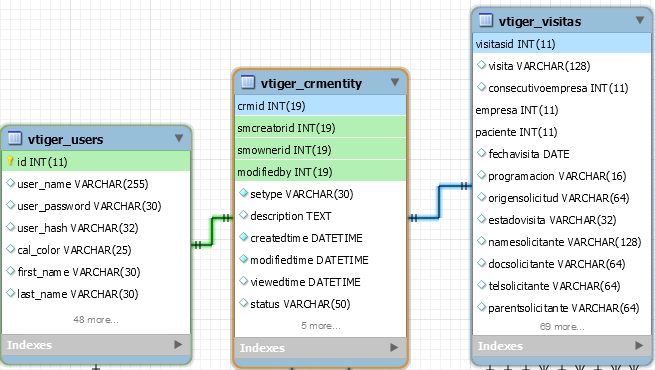Viewport: 655px width, 370px height.
Task: Collapse the vtiger_crmentity table with header arrow
Action: (395, 82)
